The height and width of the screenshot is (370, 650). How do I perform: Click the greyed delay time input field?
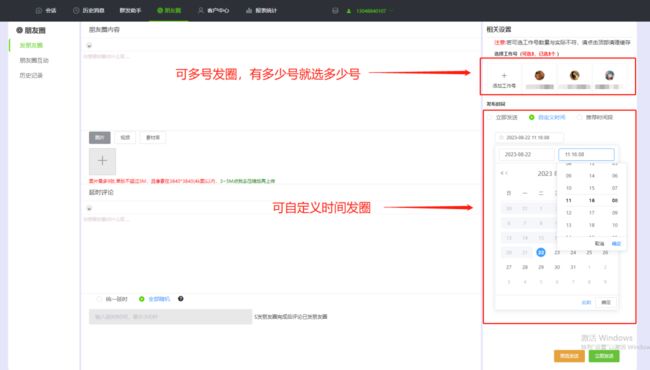coord(170,317)
